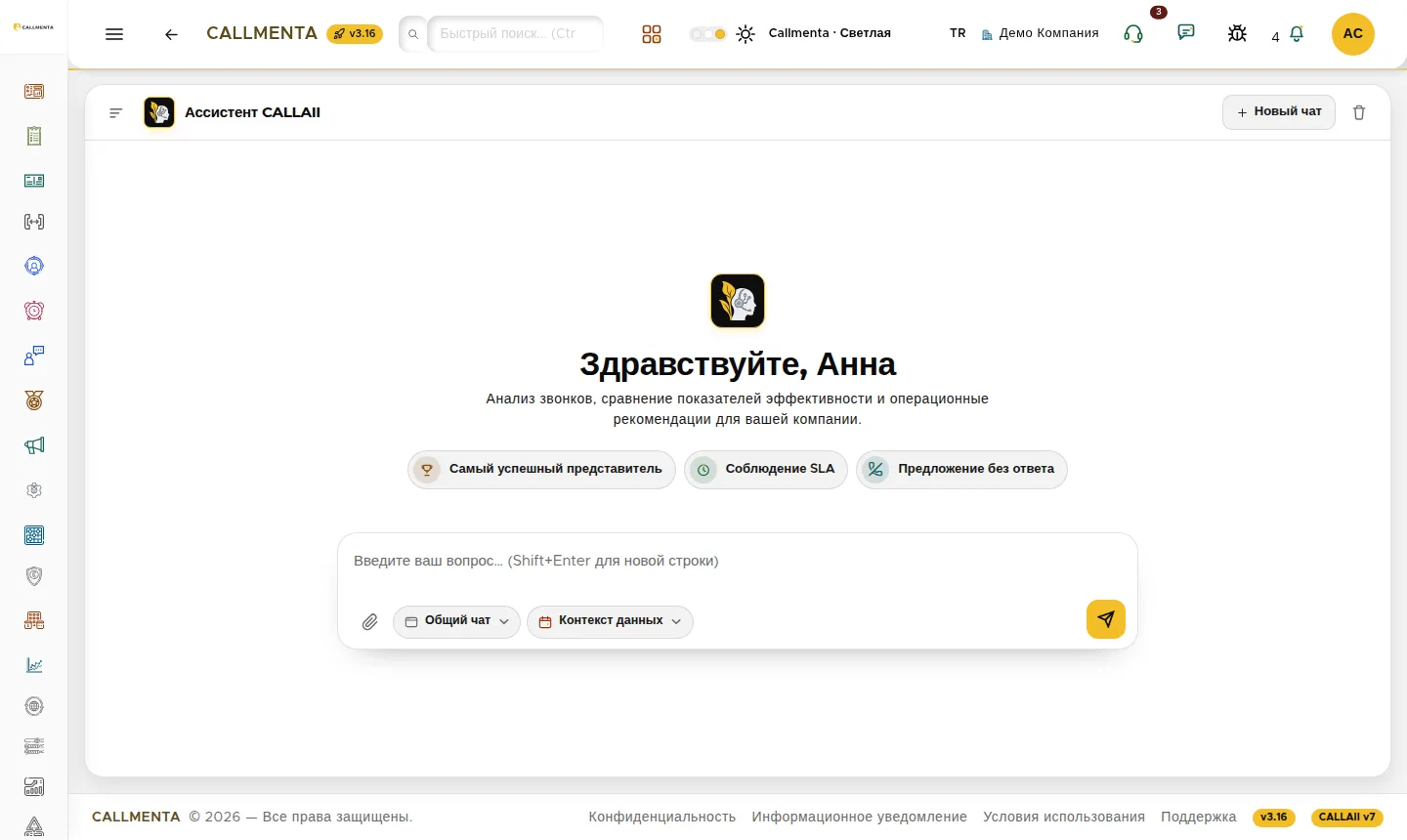
Task: Open the clipboard checklist sidebar icon
Action: tap(34, 137)
